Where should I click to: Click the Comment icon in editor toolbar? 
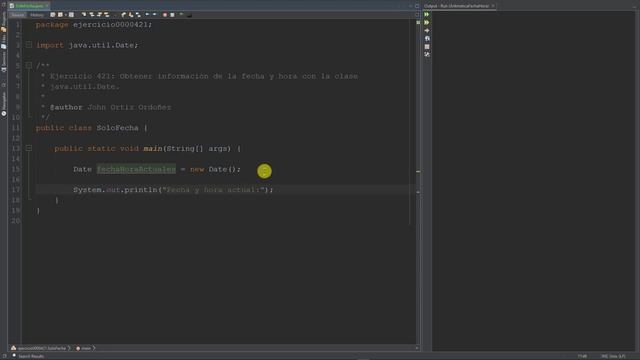pyautogui.click(x=181, y=15)
